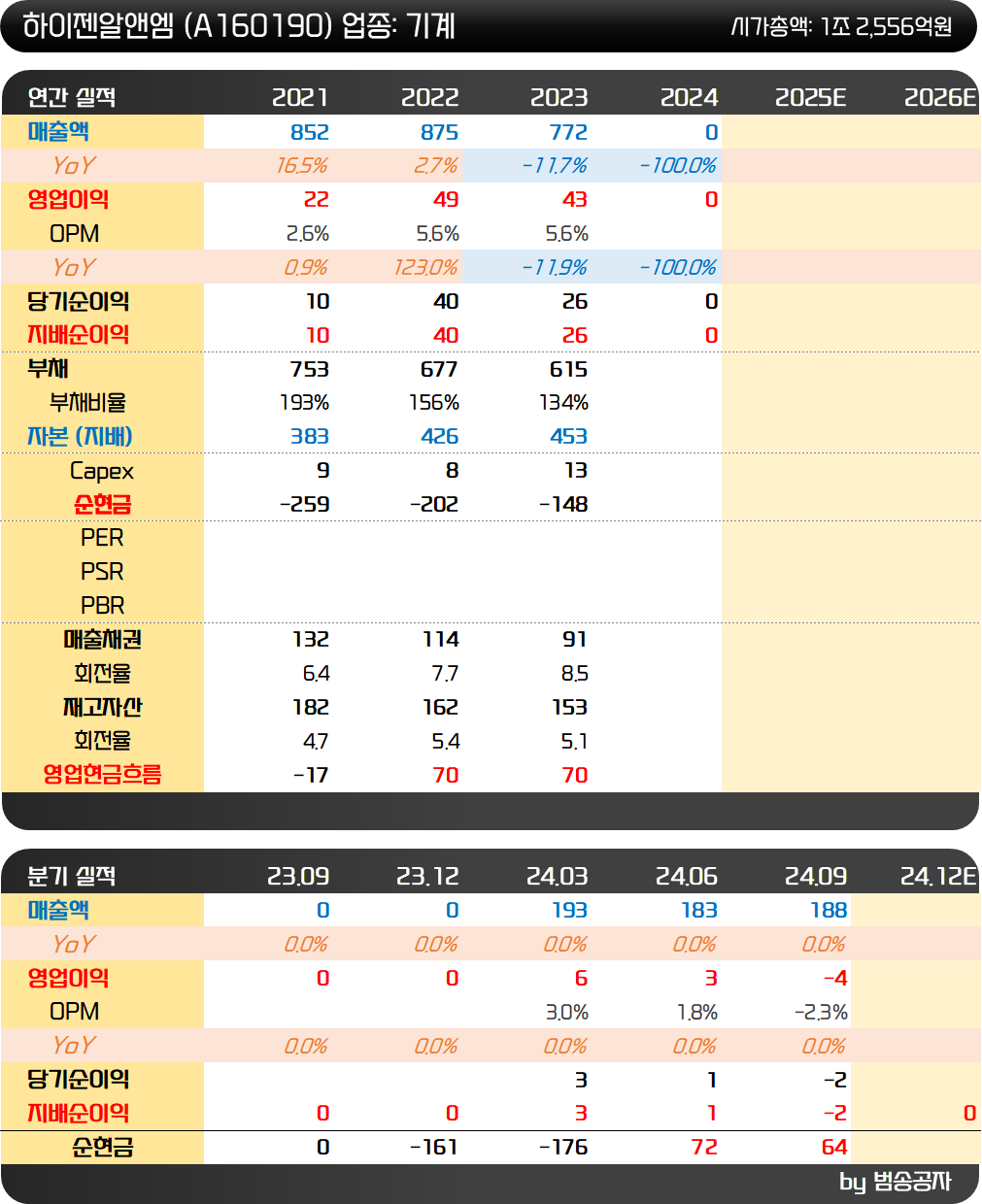Click 매출채권 value 114
The image size is (982, 1204).
point(441,640)
